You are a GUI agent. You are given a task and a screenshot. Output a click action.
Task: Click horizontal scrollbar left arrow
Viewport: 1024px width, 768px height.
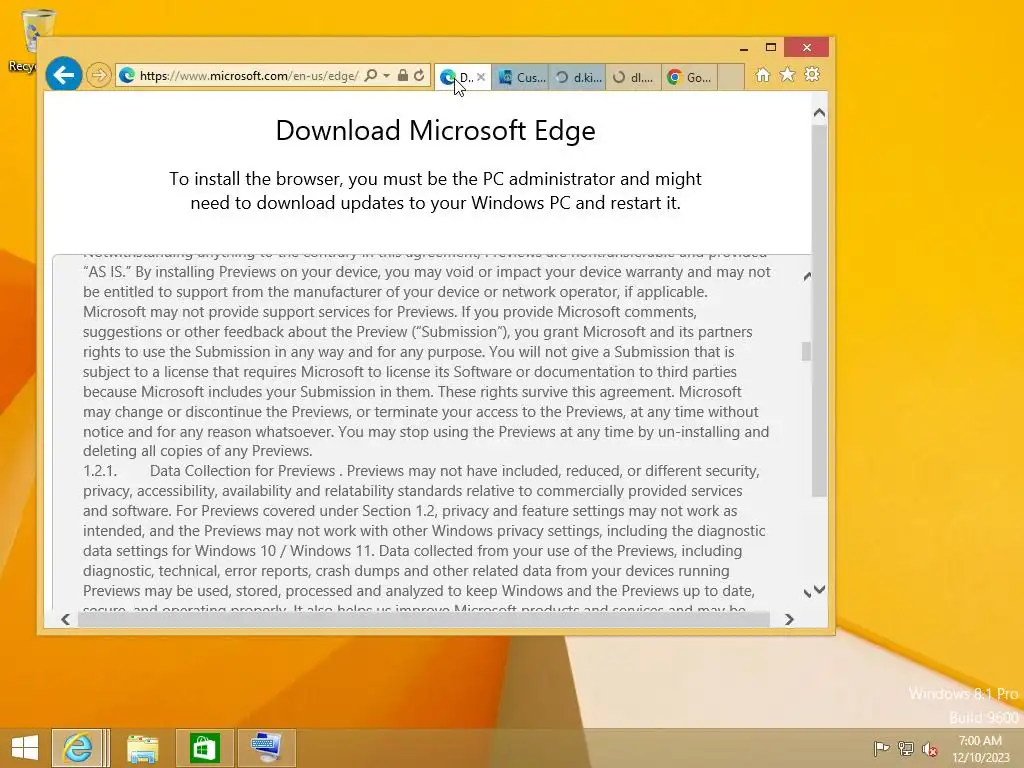click(65, 619)
